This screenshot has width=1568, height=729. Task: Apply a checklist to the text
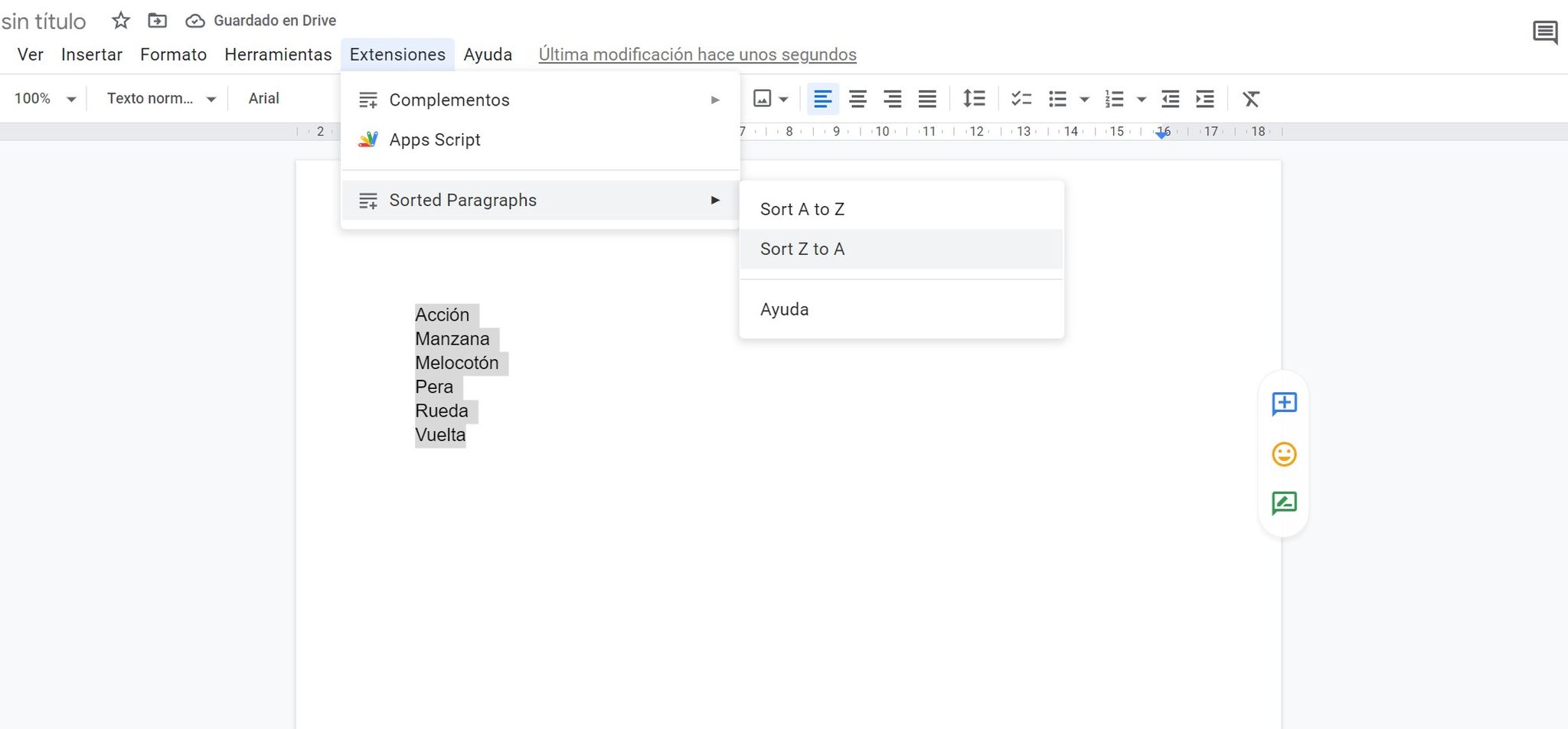pos(1021,99)
